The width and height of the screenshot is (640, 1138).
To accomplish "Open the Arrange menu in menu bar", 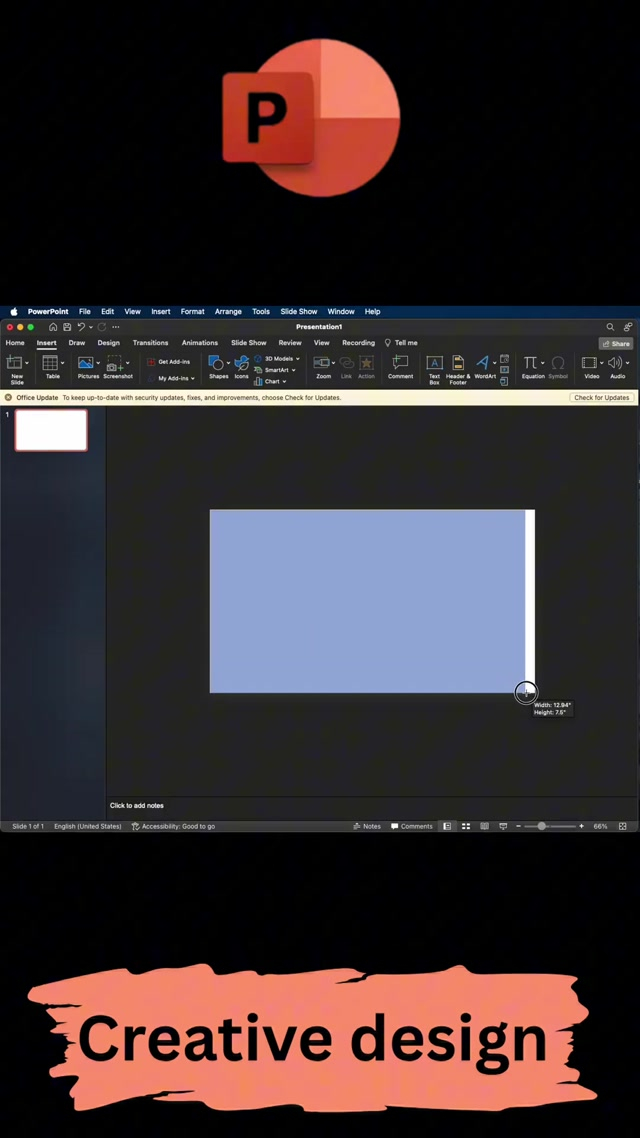I will [x=228, y=311].
